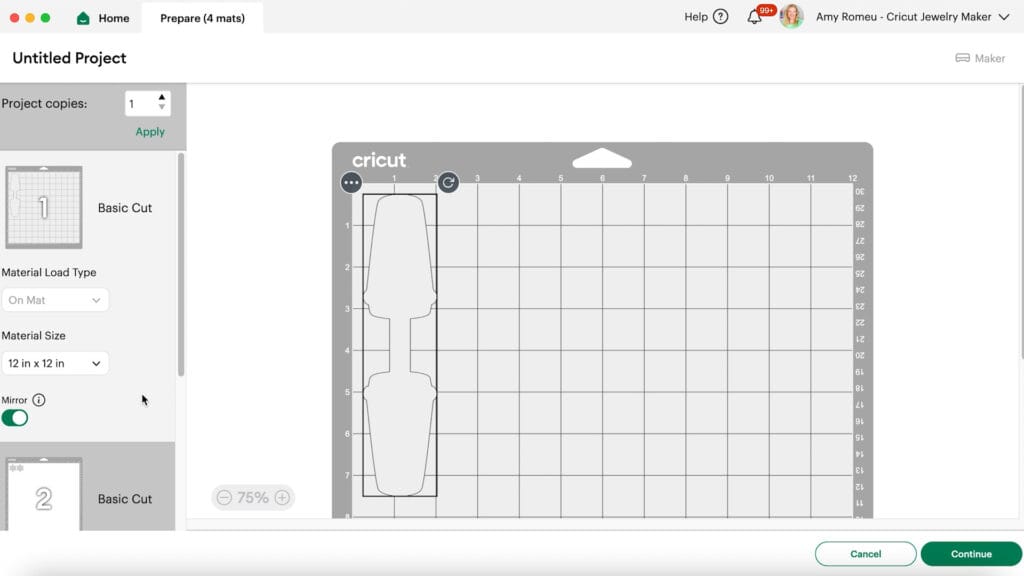Click the Home tab label
This screenshot has height=576, width=1024.
pos(114,18)
